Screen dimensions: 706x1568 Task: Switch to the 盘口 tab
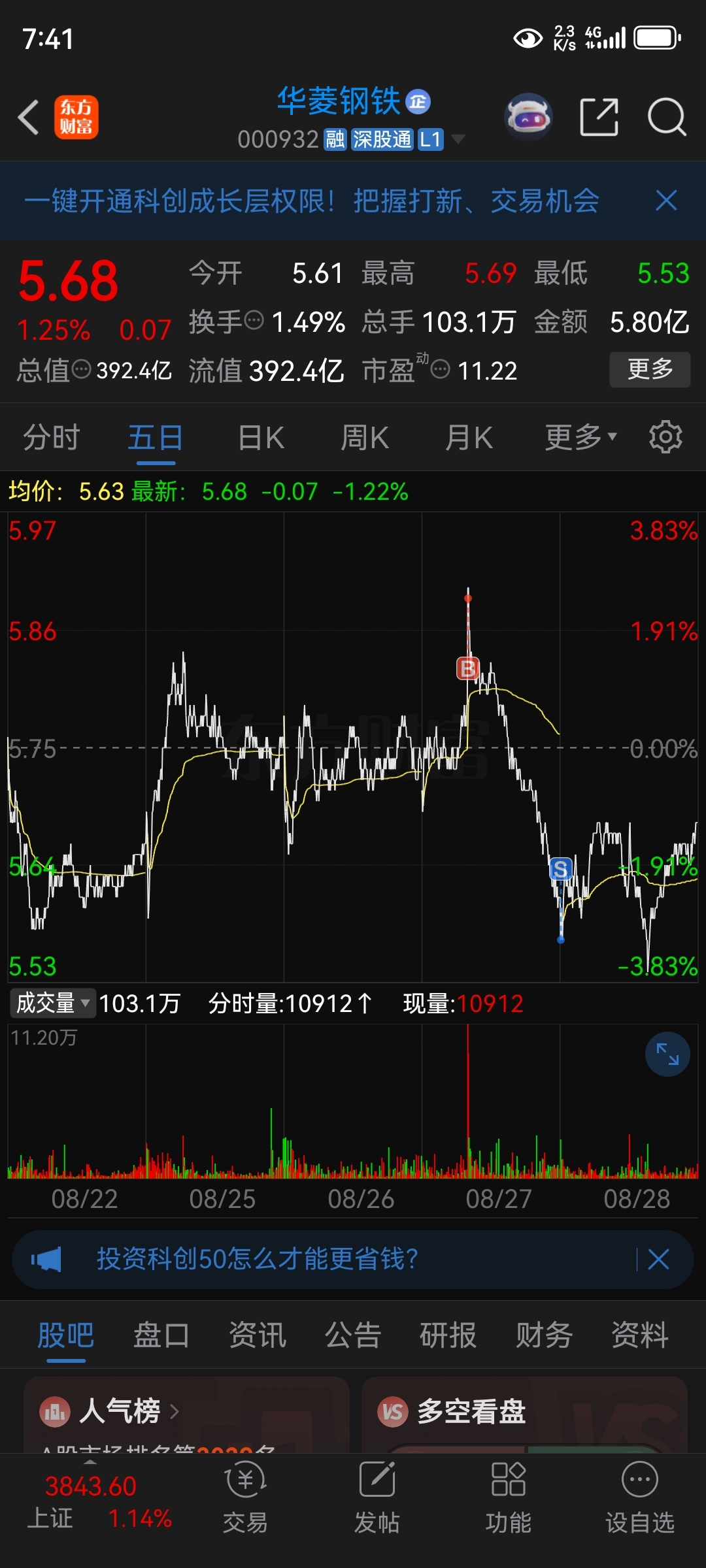(161, 1335)
